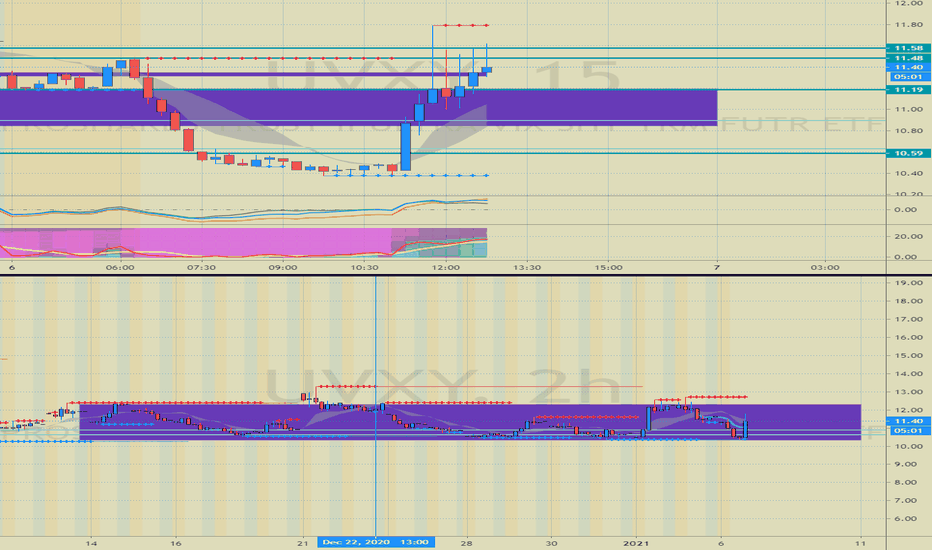Viewport: 932px width, 550px height.
Task: Click the 15:00 time axis label
Action: [609, 268]
